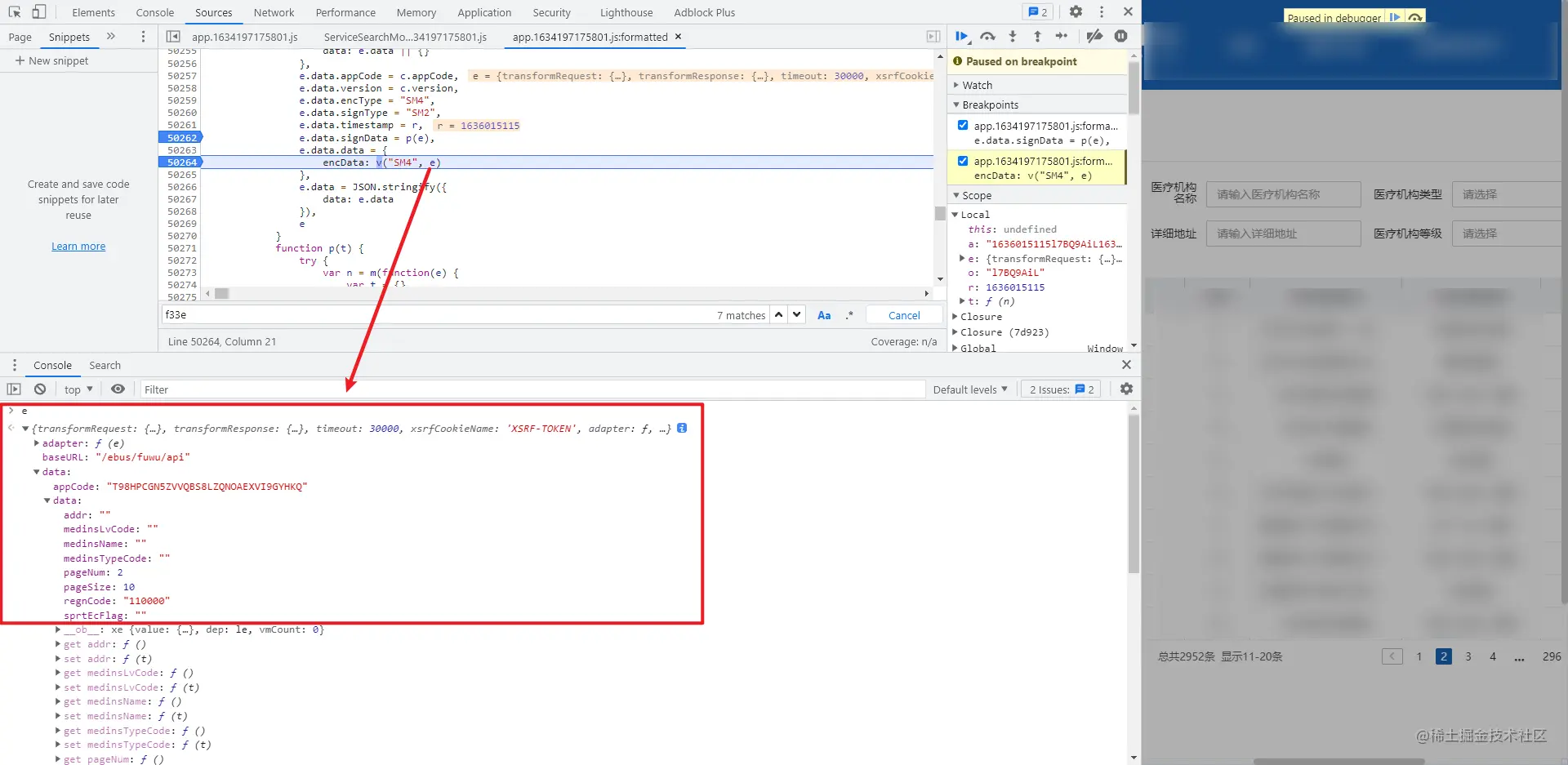Open the Application panel tab
The width and height of the screenshot is (1568, 765).
pyautogui.click(x=484, y=12)
